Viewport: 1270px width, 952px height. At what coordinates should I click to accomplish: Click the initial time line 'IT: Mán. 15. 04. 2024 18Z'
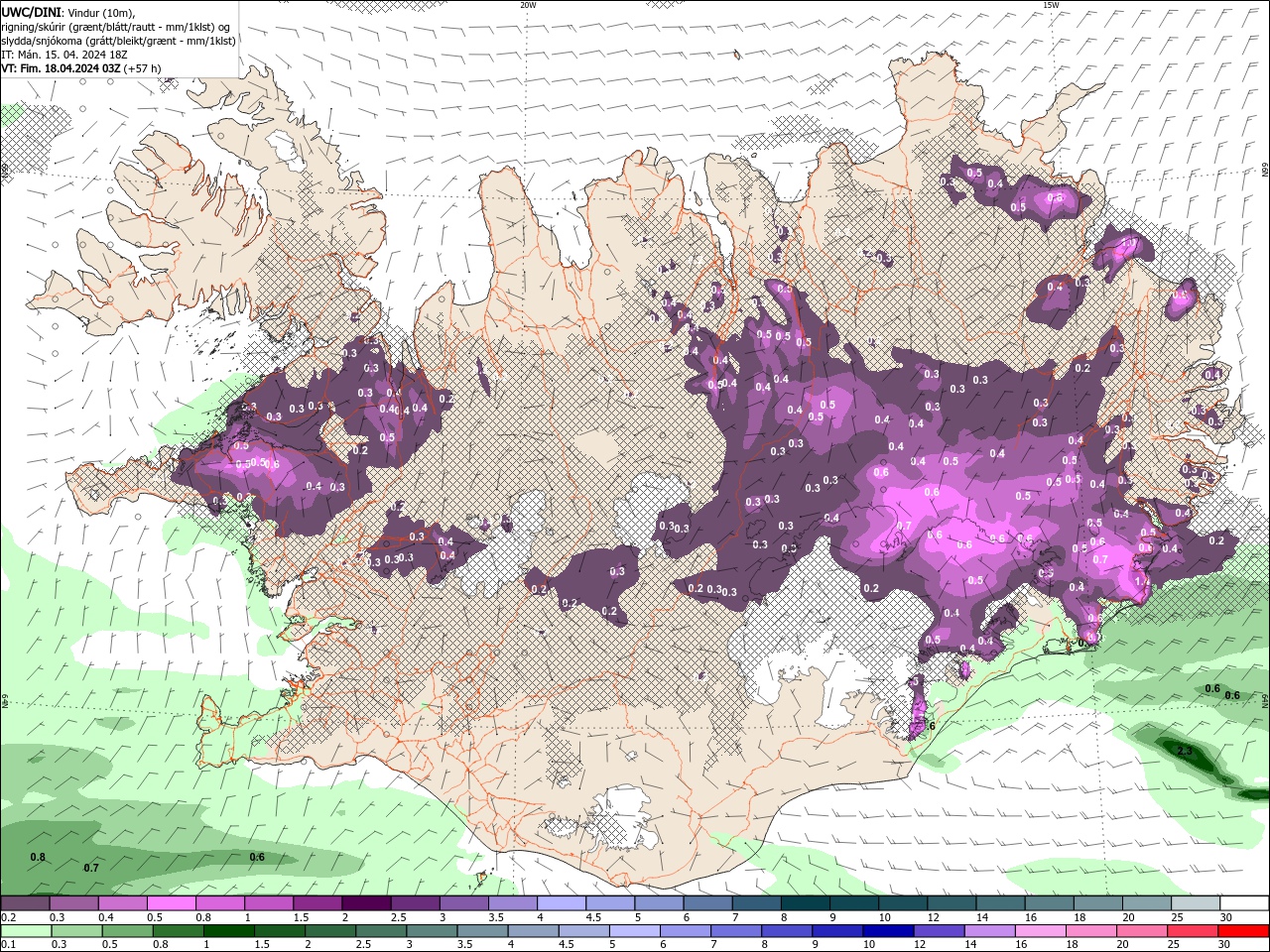coord(64,55)
